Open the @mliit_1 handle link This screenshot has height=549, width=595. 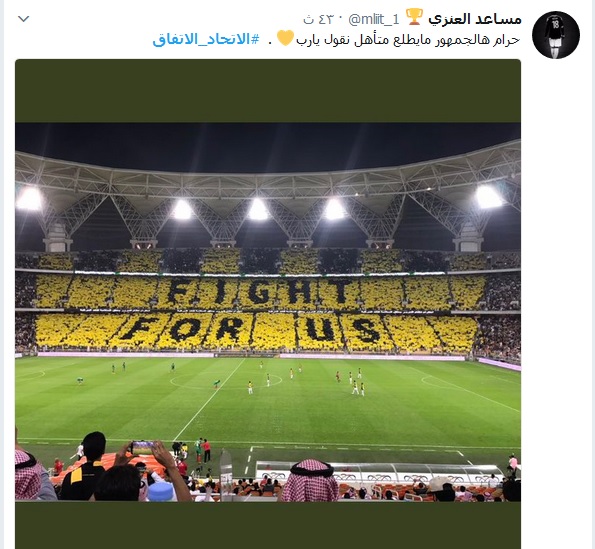tap(374, 19)
